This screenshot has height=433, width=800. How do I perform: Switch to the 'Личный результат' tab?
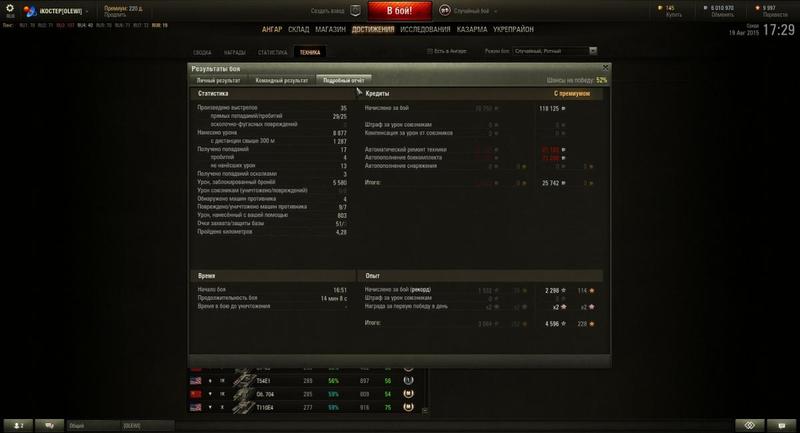pos(218,81)
